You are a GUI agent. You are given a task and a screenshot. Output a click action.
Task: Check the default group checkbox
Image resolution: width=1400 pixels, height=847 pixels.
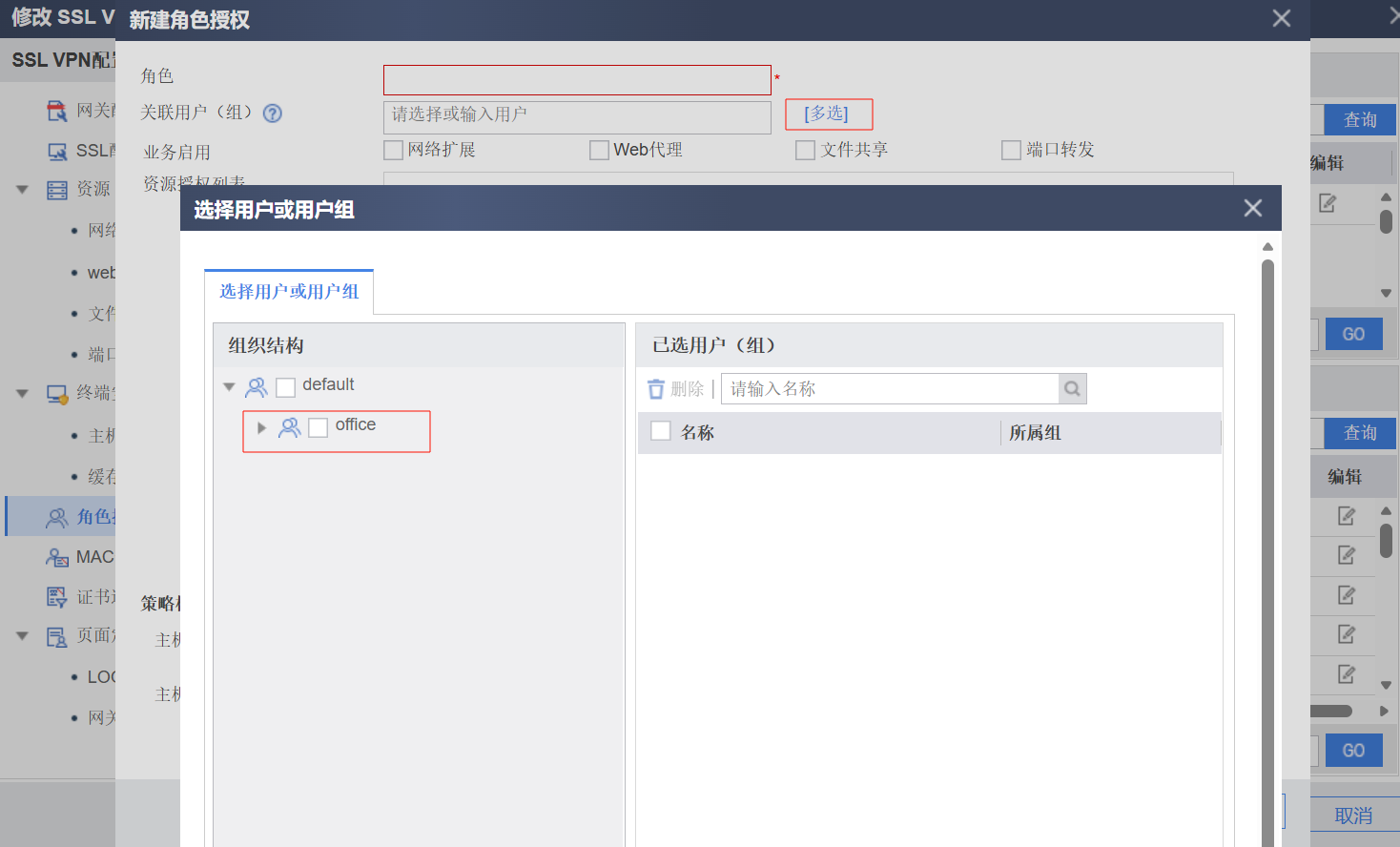285,387
